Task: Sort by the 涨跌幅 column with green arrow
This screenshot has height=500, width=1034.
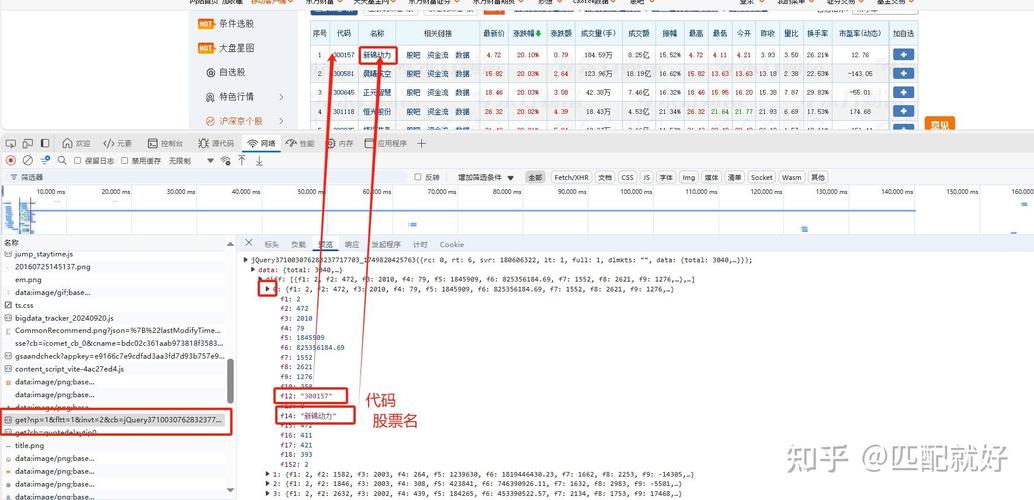Action: (x=528, y=33)
